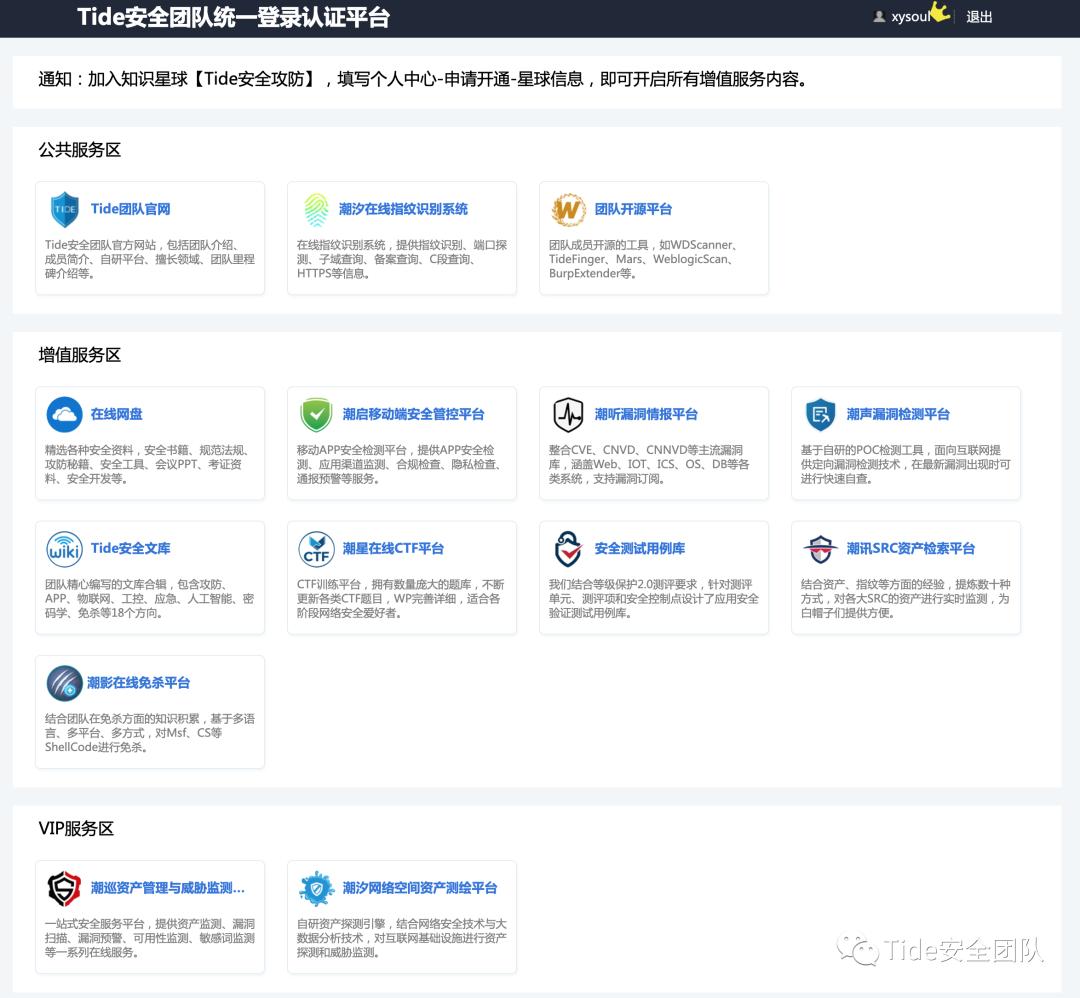Click the xysoul user avatar

point(877,16)
